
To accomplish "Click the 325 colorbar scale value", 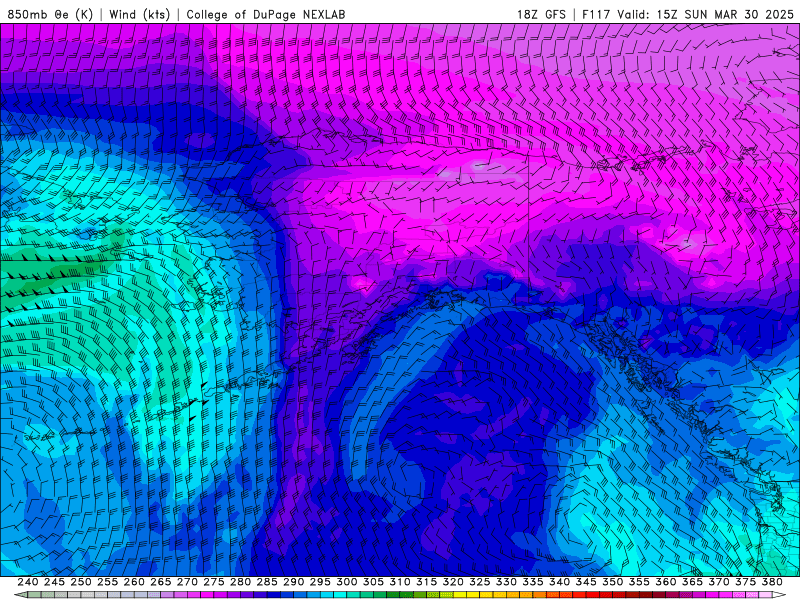I will (480, 582).
